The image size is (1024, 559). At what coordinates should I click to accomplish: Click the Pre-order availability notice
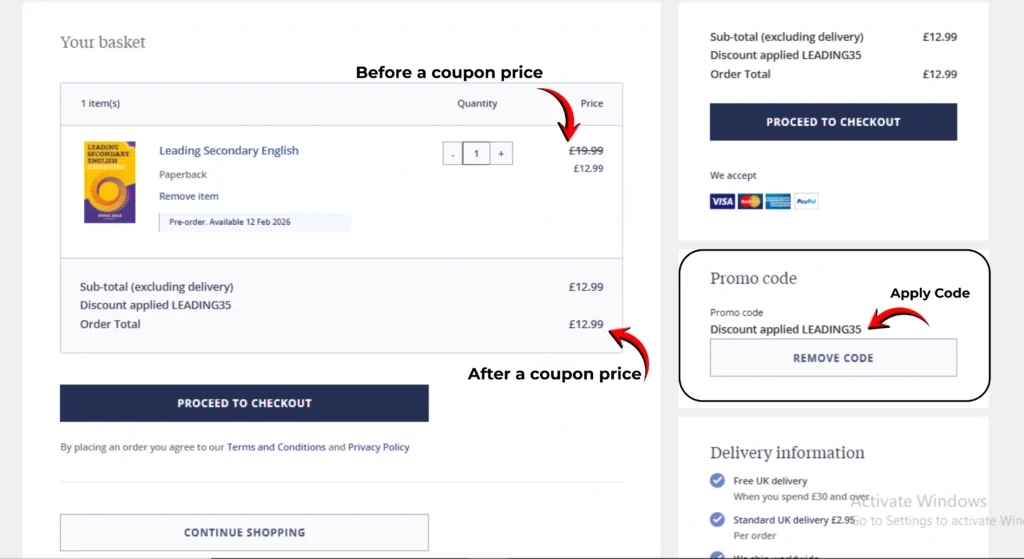[x=254, y=221]
